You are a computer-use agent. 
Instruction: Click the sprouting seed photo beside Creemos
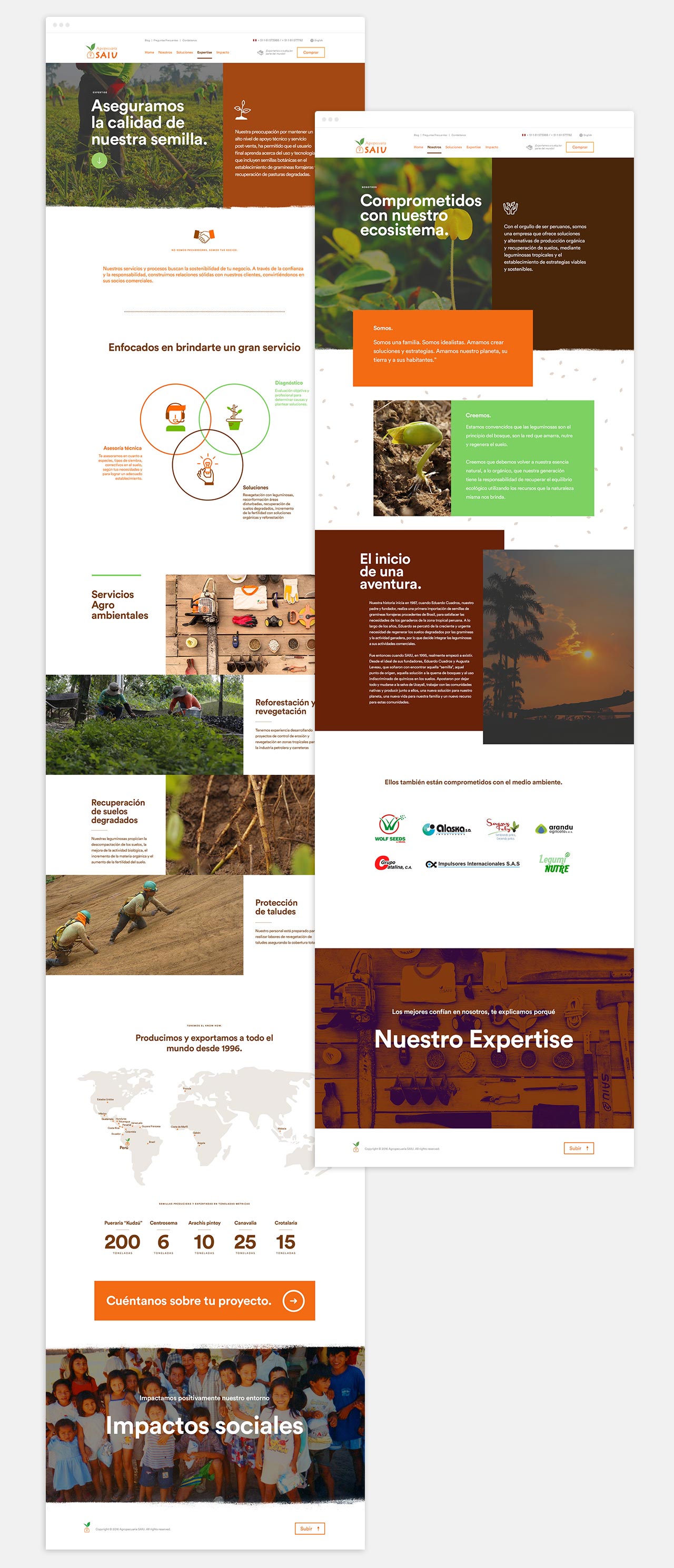pyautogui.click(x=412, y=458)
